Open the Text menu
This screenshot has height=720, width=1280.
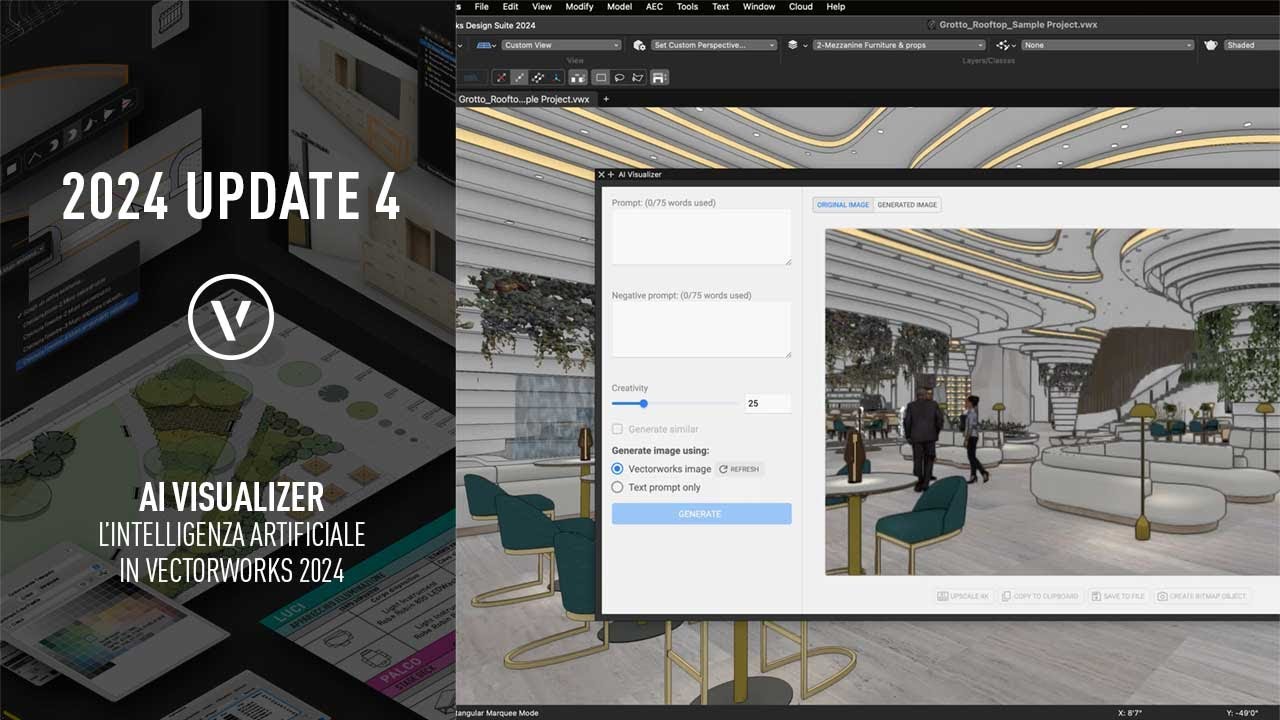click(x=720, y=6)
